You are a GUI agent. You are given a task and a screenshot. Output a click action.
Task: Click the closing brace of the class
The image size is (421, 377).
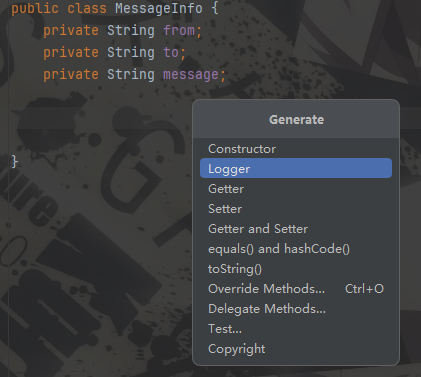pyautogui.click(x=14, y=162)
